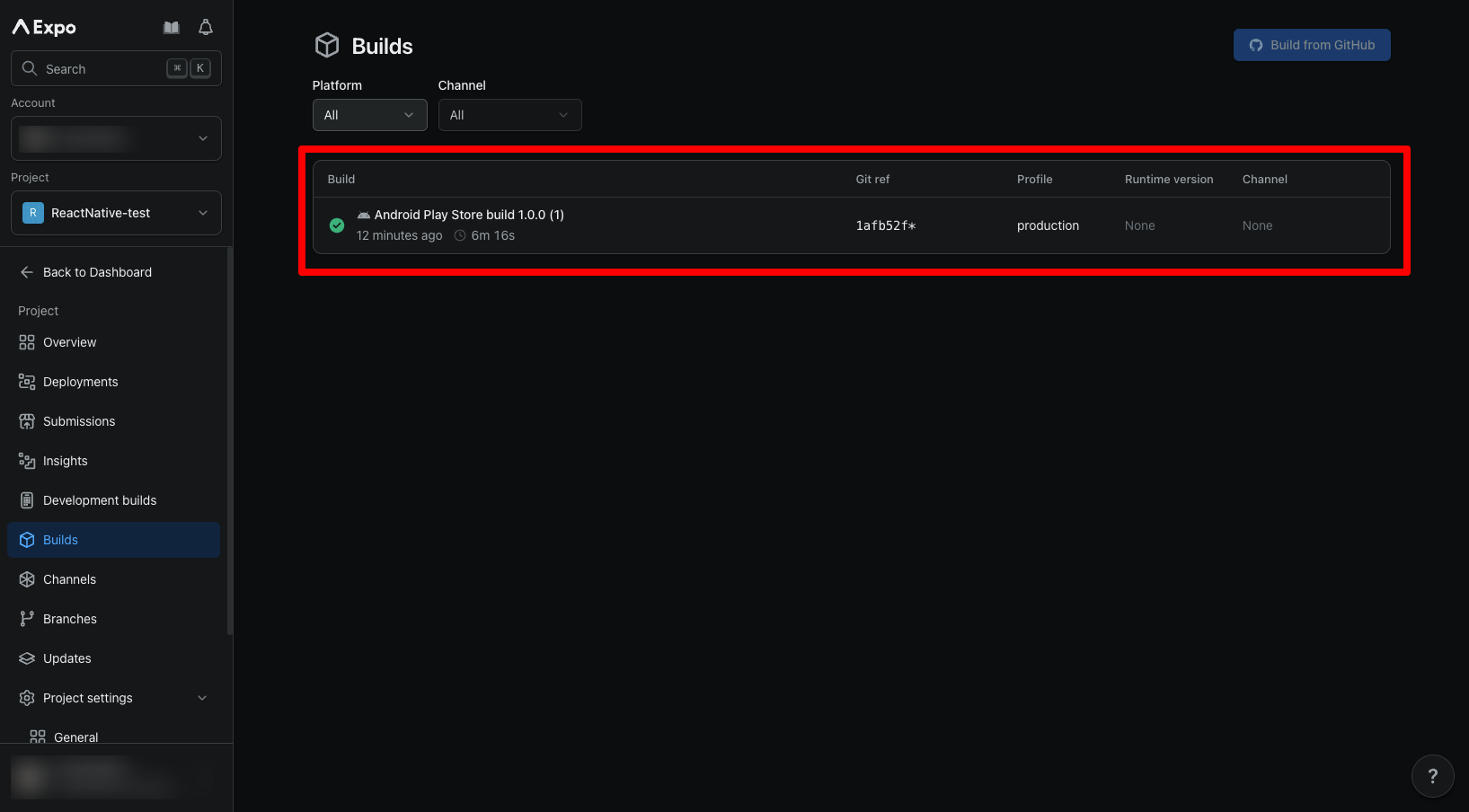Viewport: 1469px width, 812px height.
Task: Click git ref 1afb52f*
Action: (x=885, y=225)
